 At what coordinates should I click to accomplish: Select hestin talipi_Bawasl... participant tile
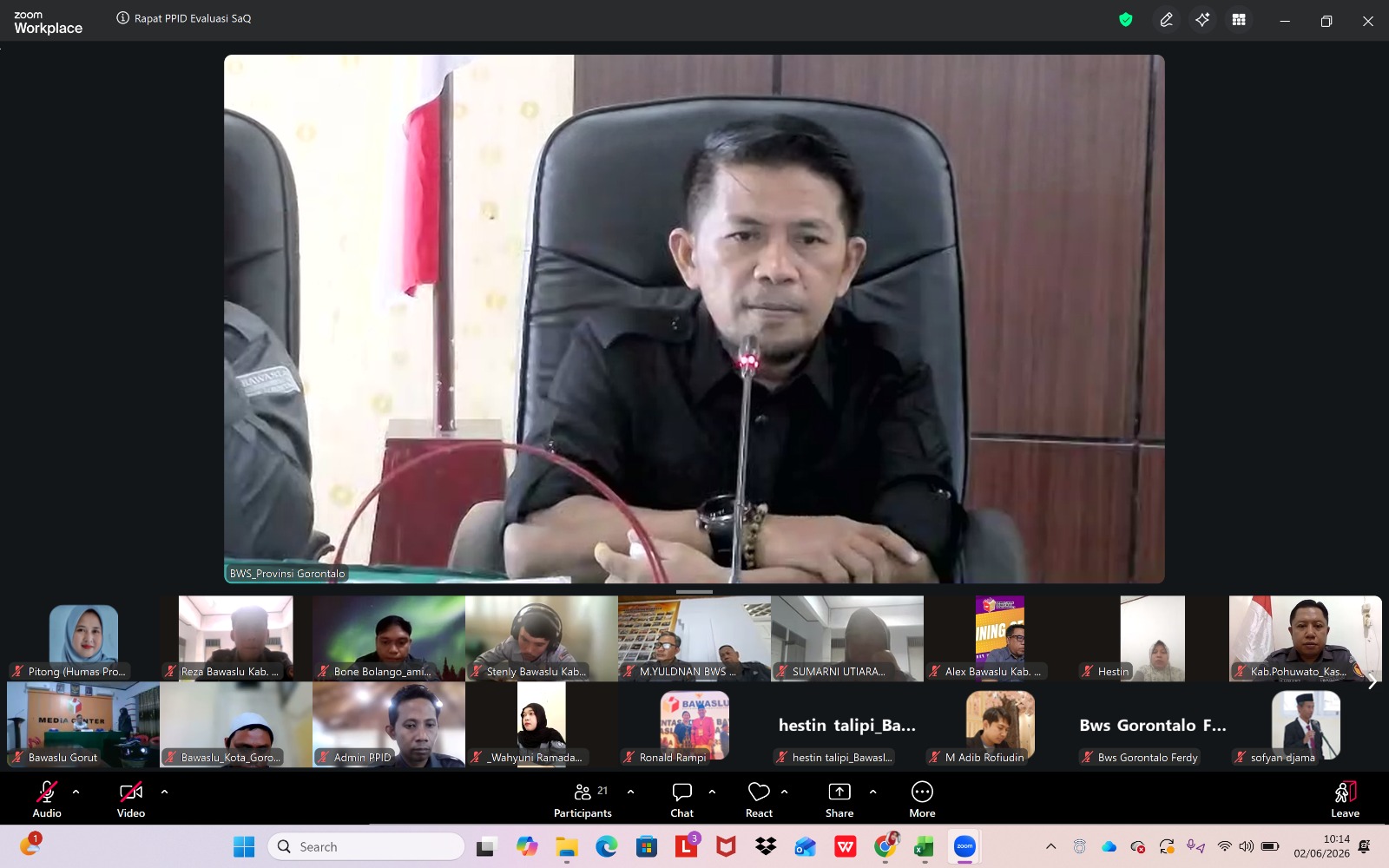[847, 724]
